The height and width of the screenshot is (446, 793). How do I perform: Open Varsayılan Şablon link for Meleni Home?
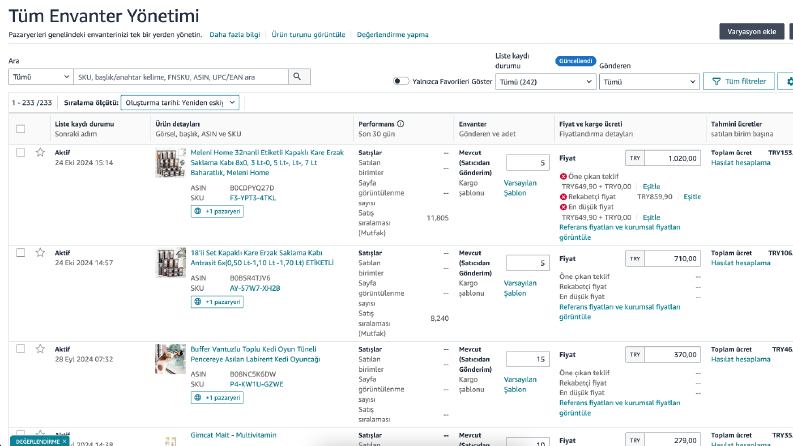(x=520, y=188)
